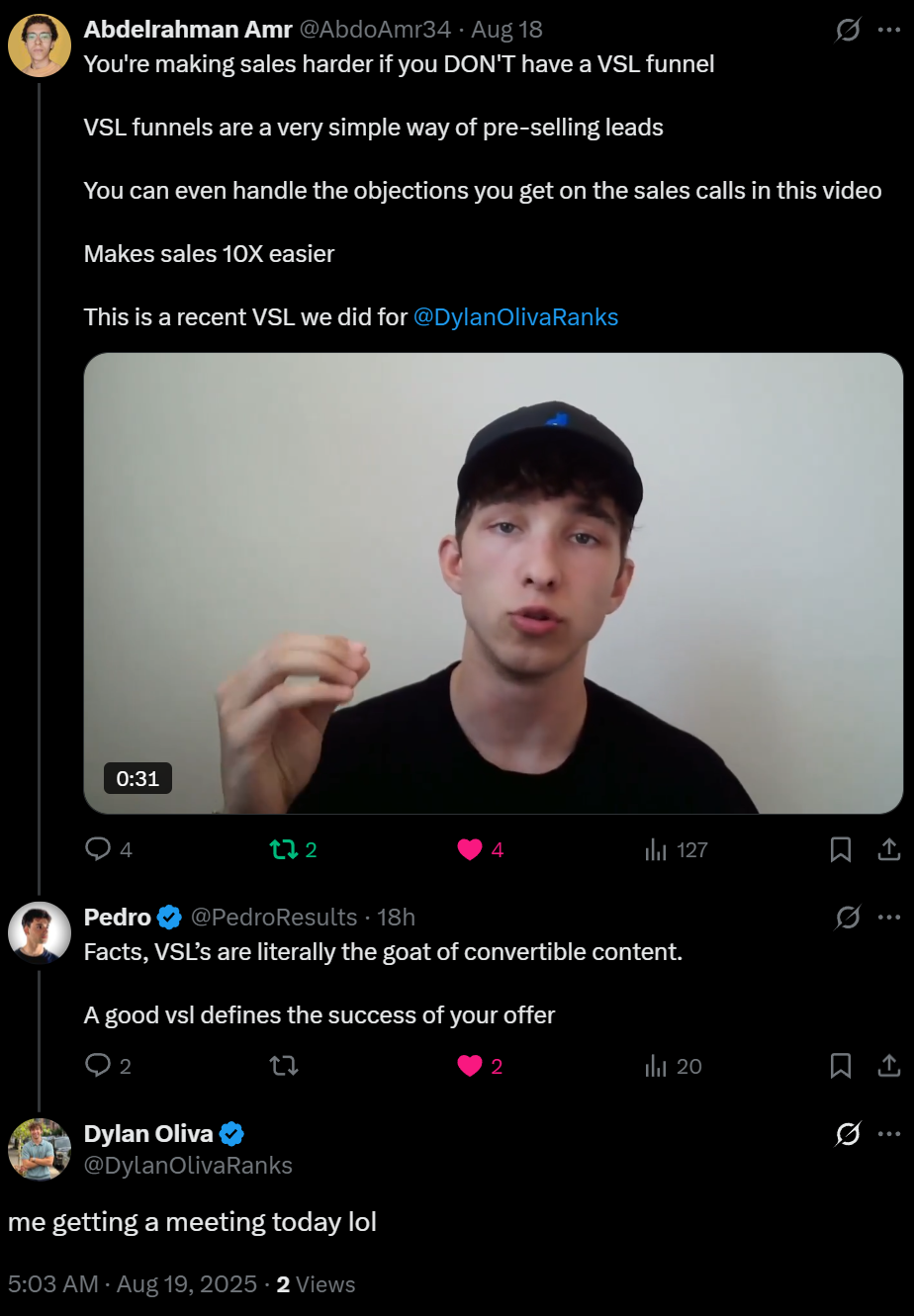Play the 0:31 VSL video
The height and width of the screenshot is (1316, 914).
click(x=493, y=583)
